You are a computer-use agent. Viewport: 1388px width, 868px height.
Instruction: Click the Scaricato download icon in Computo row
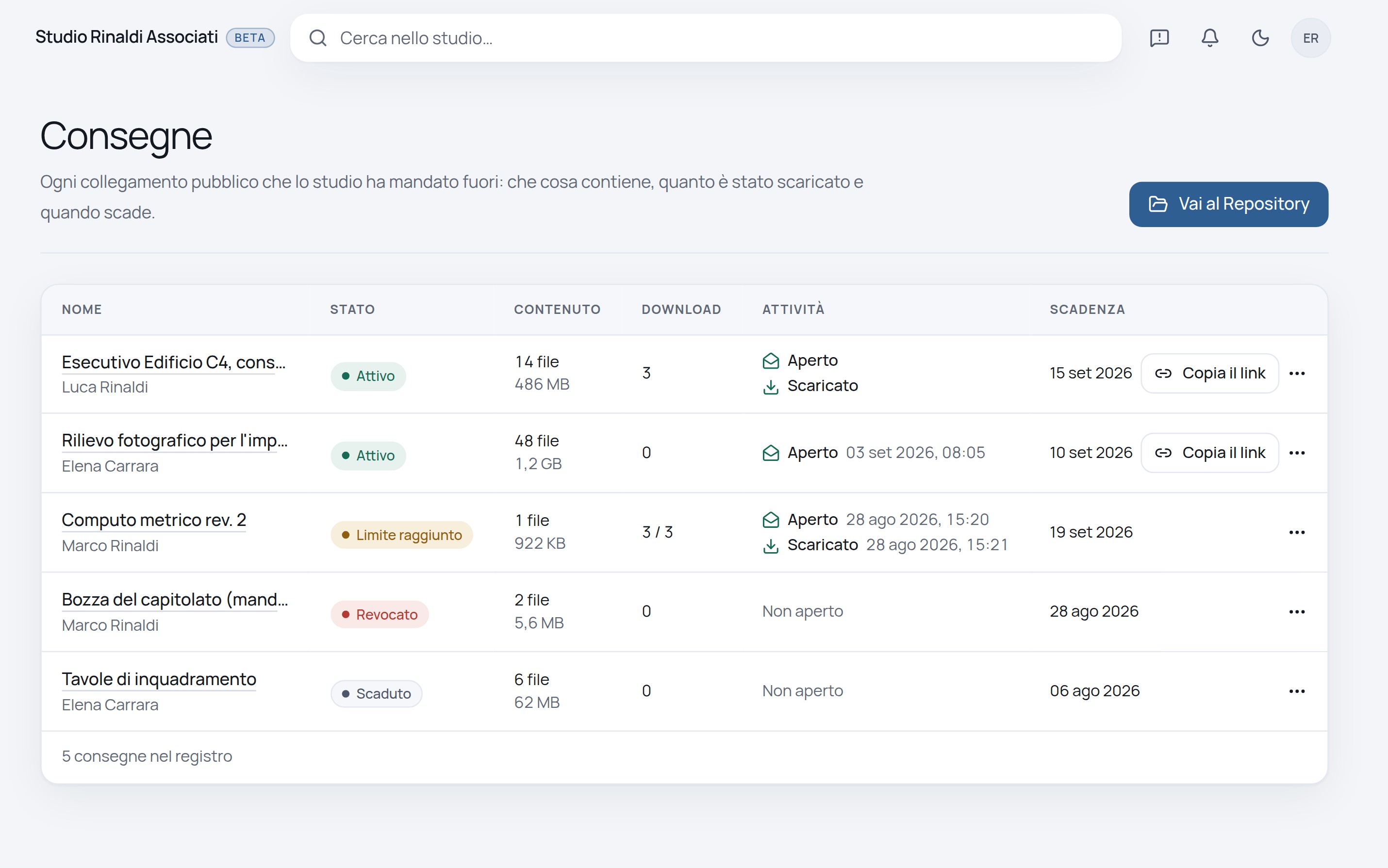tap(771, 546)
